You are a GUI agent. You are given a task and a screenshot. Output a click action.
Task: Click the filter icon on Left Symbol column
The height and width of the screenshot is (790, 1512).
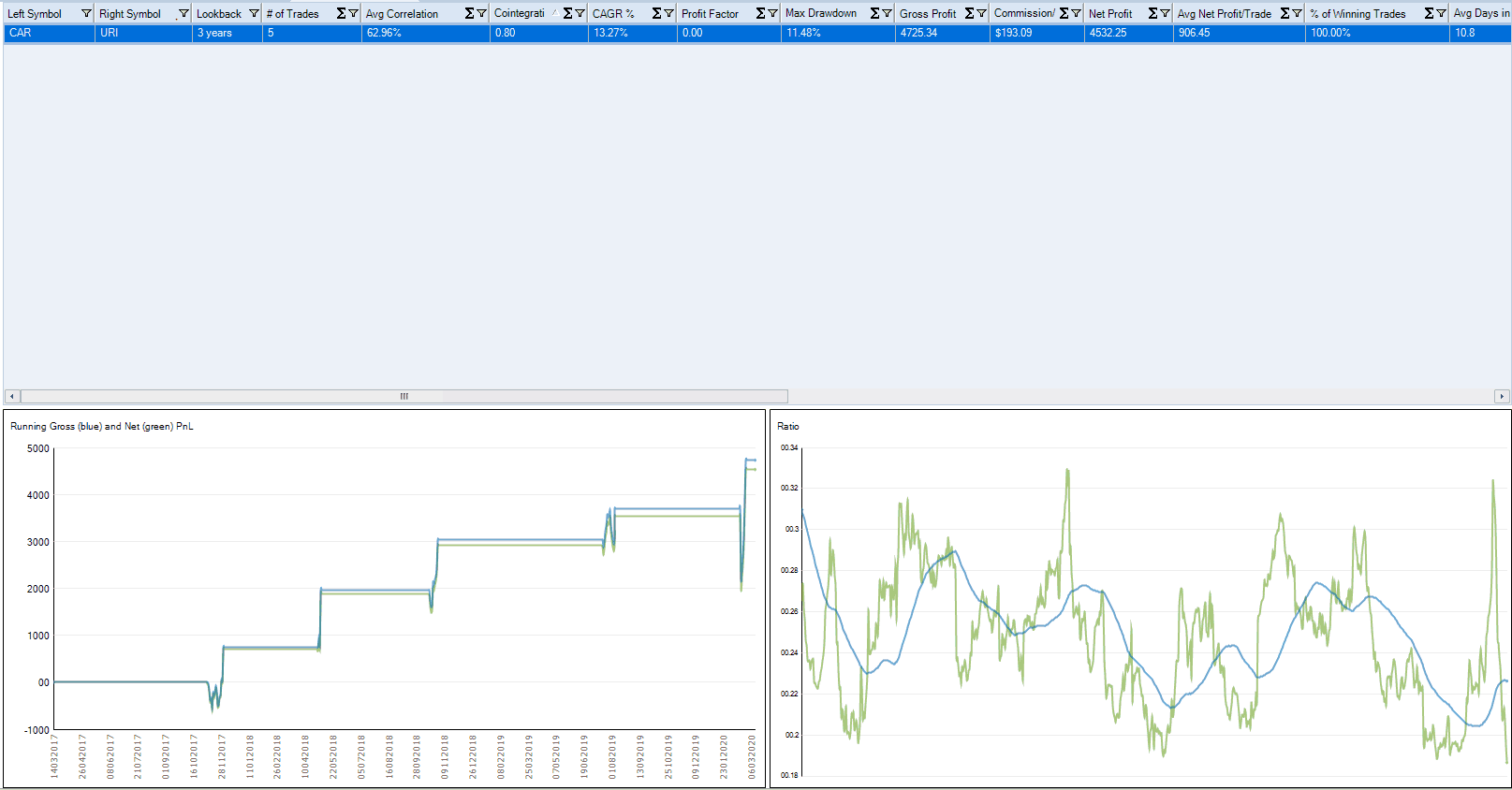click(86, 14)
